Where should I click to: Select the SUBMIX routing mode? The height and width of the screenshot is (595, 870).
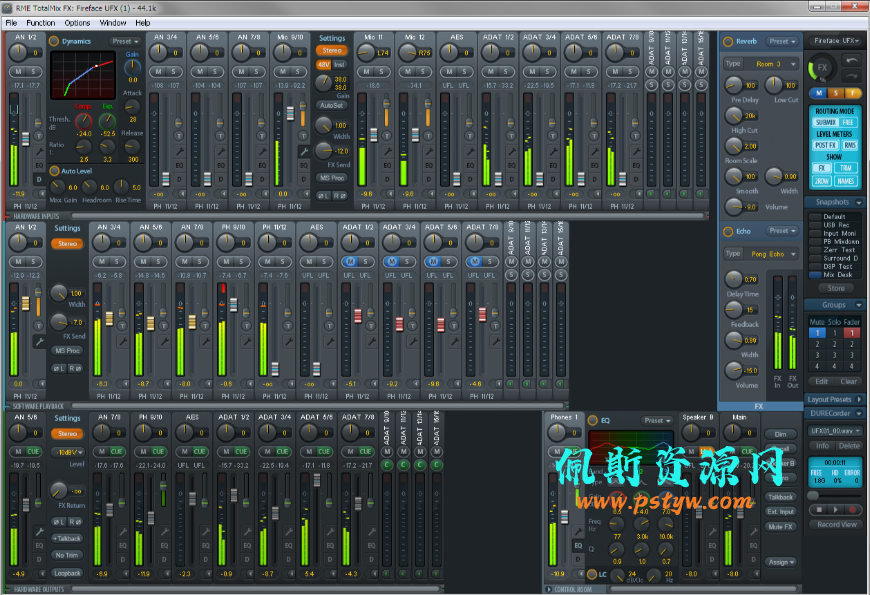click(826, 122)
